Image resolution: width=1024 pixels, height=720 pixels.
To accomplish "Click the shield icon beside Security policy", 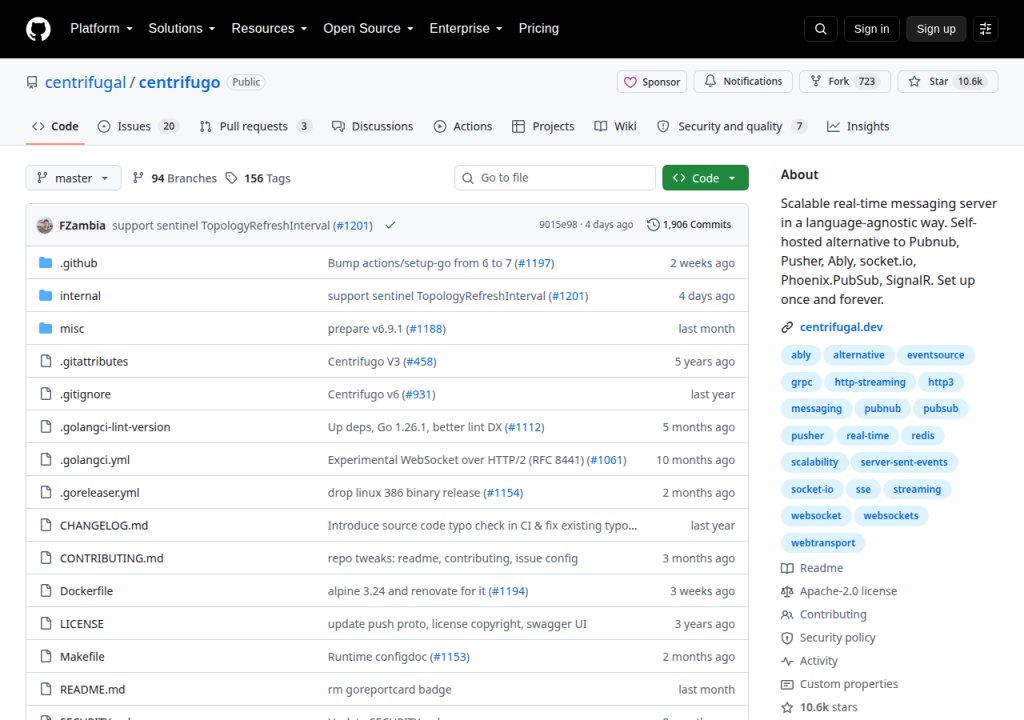I will (788, 638).
